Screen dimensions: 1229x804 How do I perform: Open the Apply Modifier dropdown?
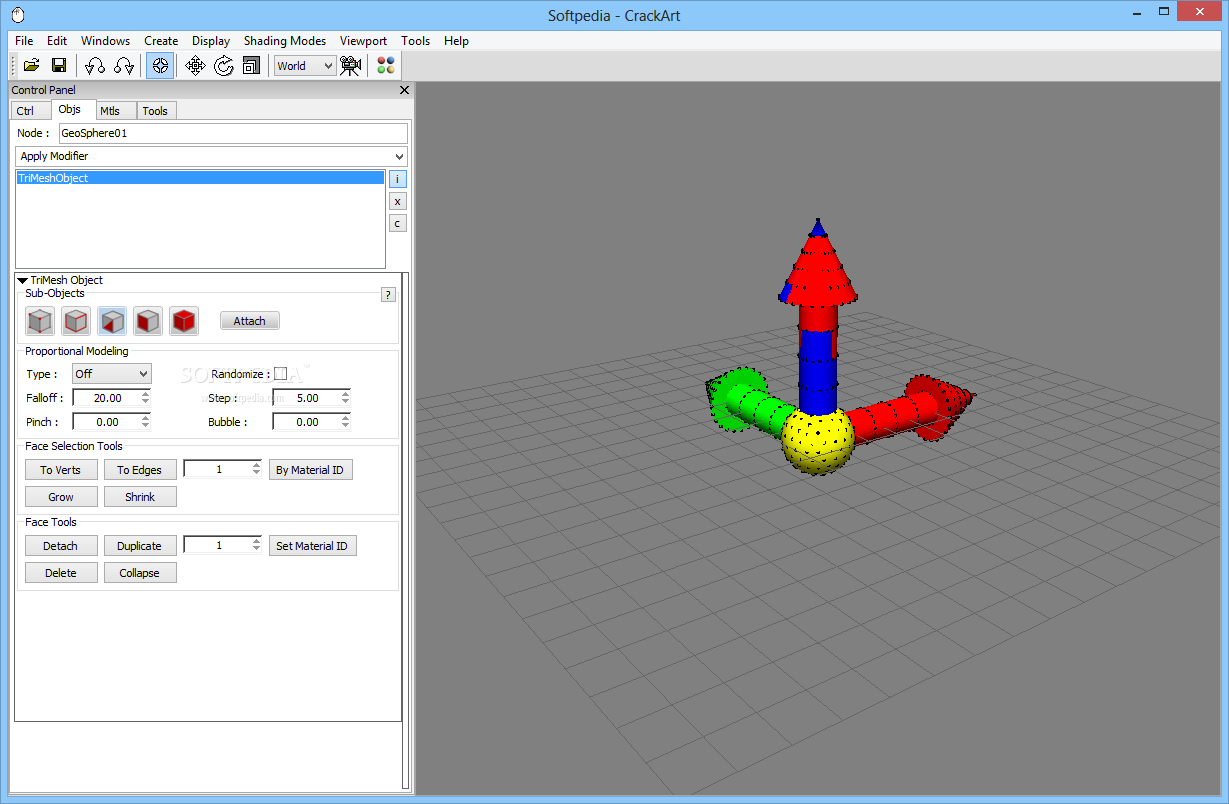[x=212, y=156]
